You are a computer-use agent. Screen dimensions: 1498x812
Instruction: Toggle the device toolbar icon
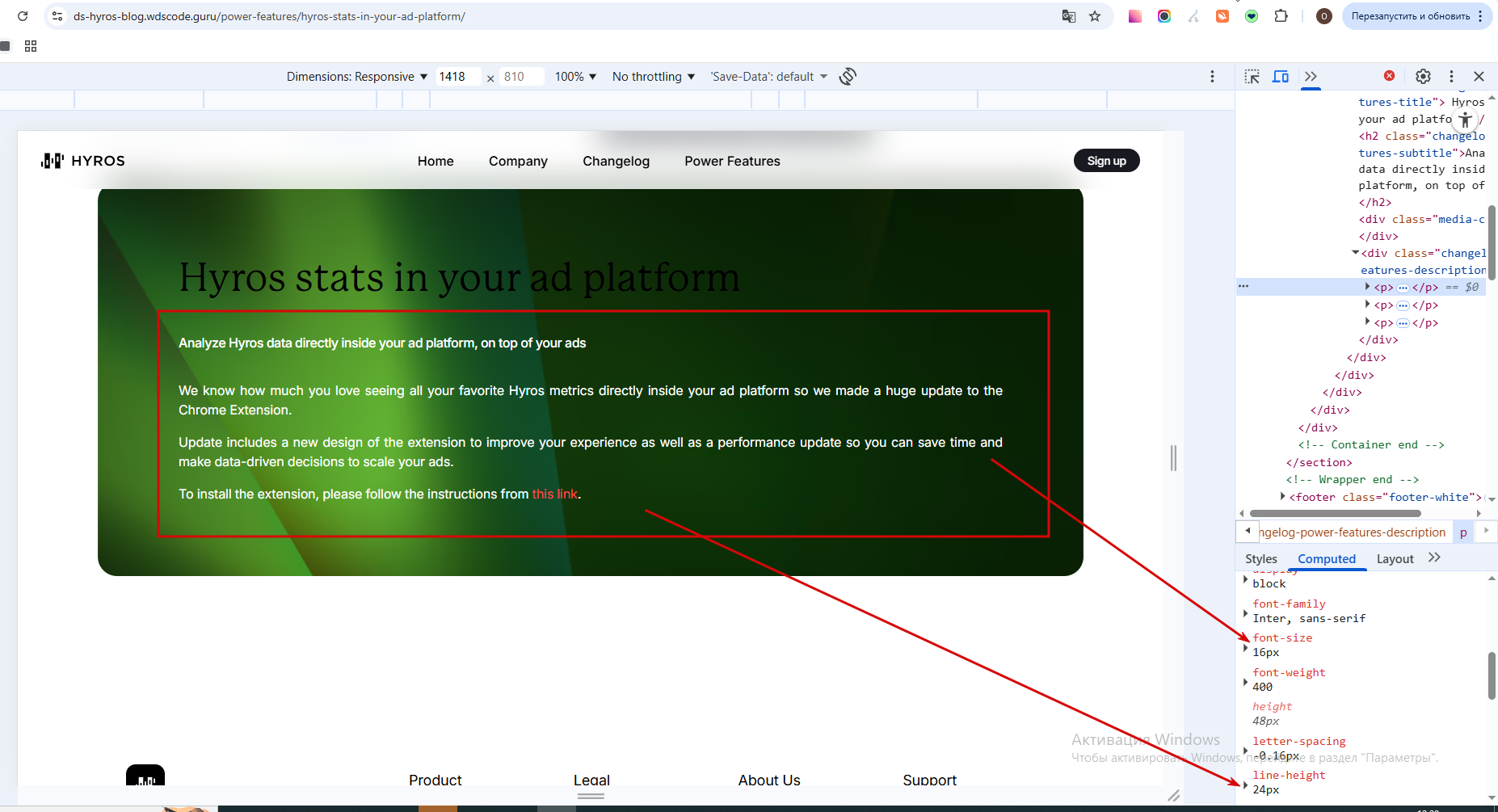[x=1281, y=77]
